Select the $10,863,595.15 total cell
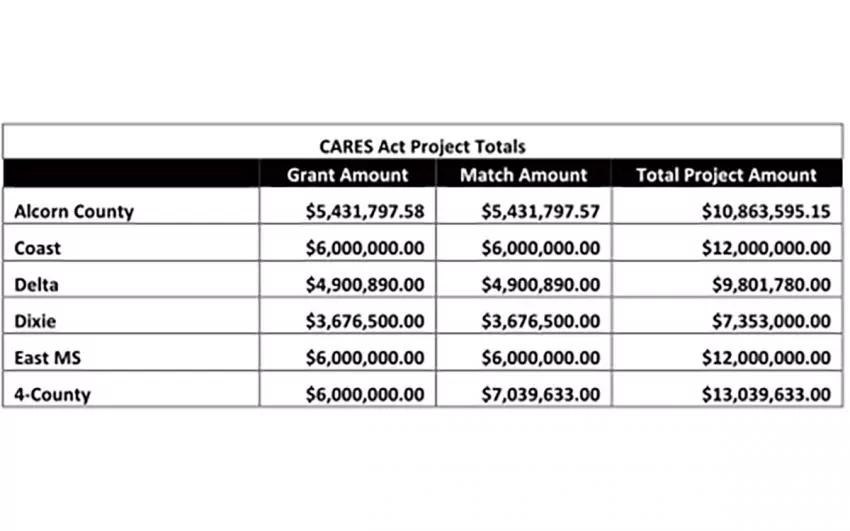This screenshot has width=850, height=531. tap(765, 211)
